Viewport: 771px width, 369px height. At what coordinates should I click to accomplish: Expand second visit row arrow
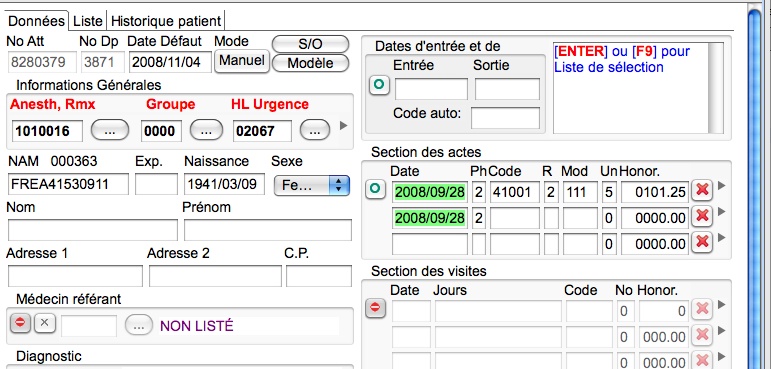tap(721, 330)
